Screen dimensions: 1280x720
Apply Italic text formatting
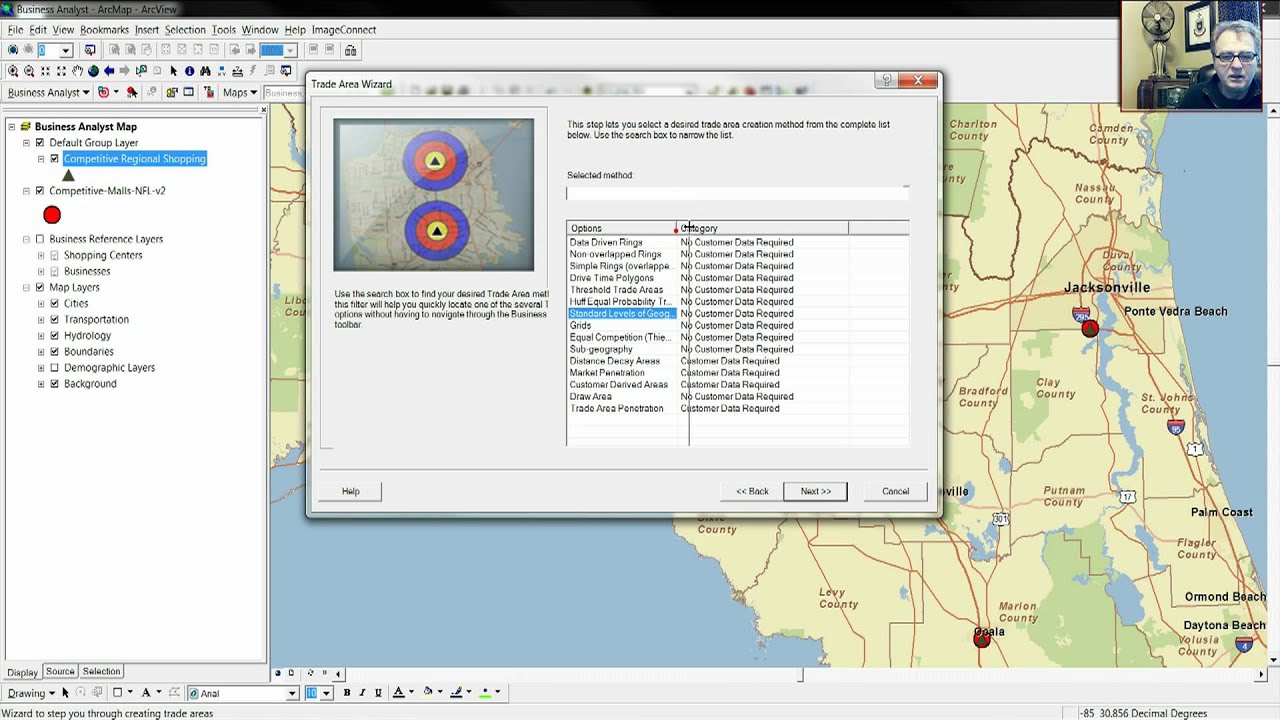(x=362, y=693)
